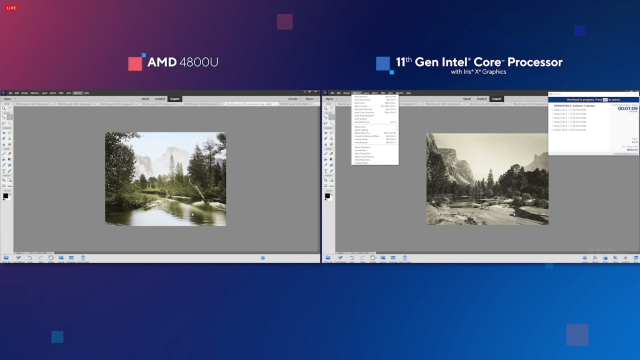Open the File menu in AMD window
This screenshot has height=360, width=640.
10,93
